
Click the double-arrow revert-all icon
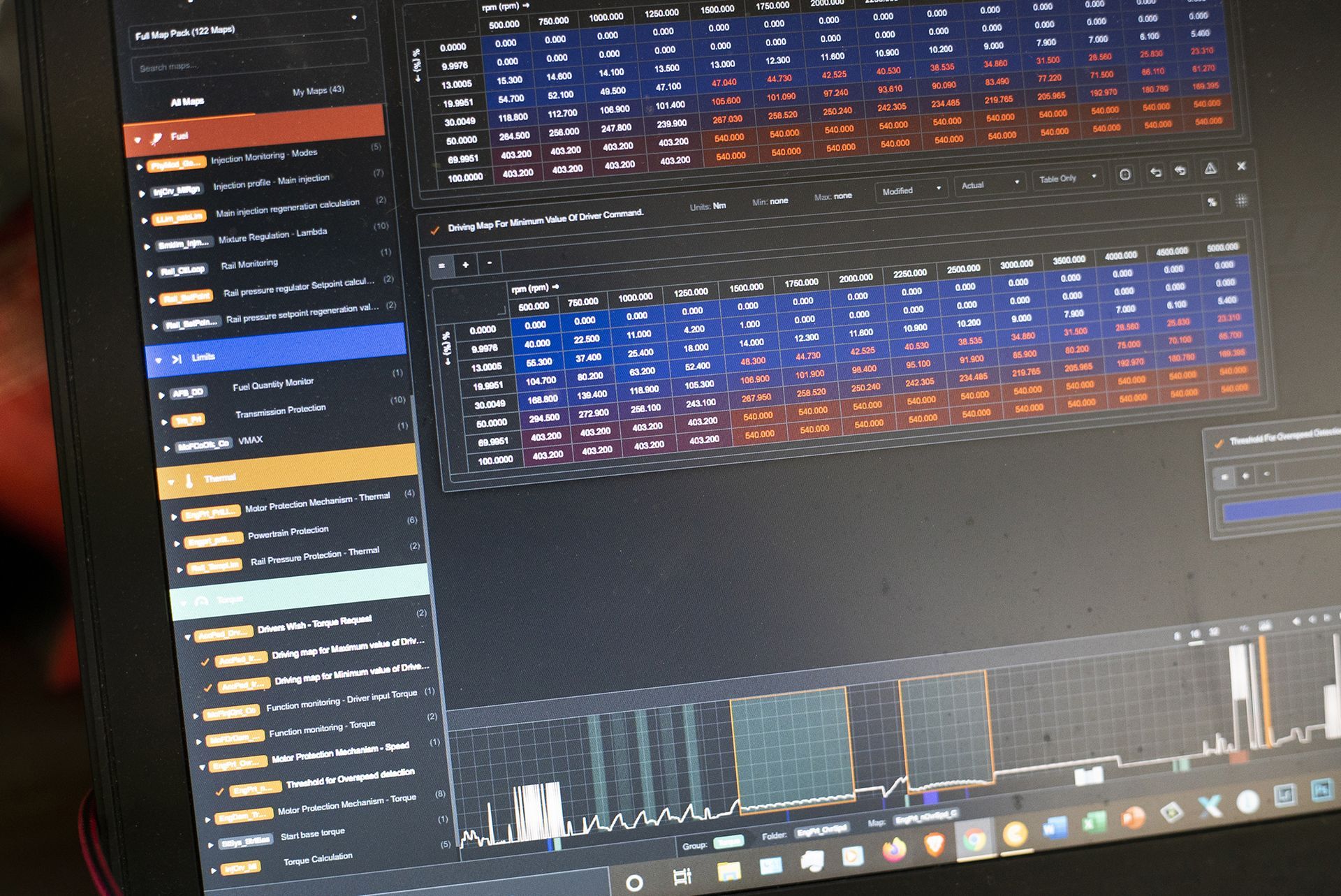1181,170
